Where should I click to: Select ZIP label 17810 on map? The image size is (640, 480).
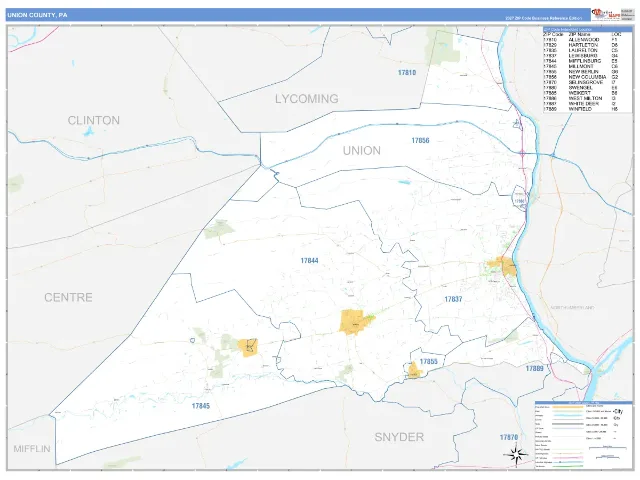(x=407, y=73)
